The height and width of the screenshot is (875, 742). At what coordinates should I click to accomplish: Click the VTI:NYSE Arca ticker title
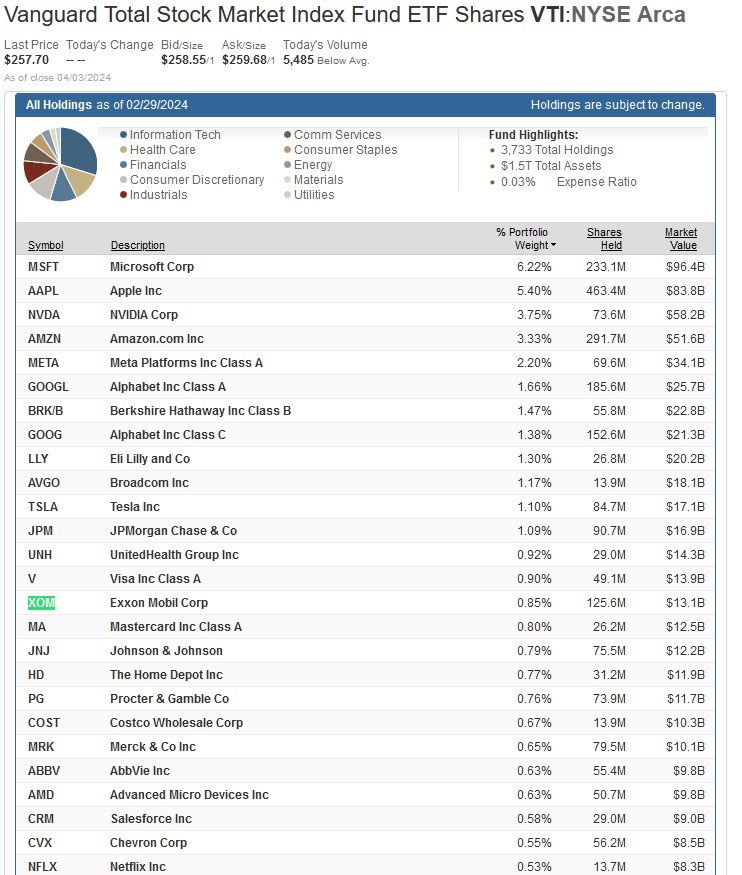[x=608, y=15]
